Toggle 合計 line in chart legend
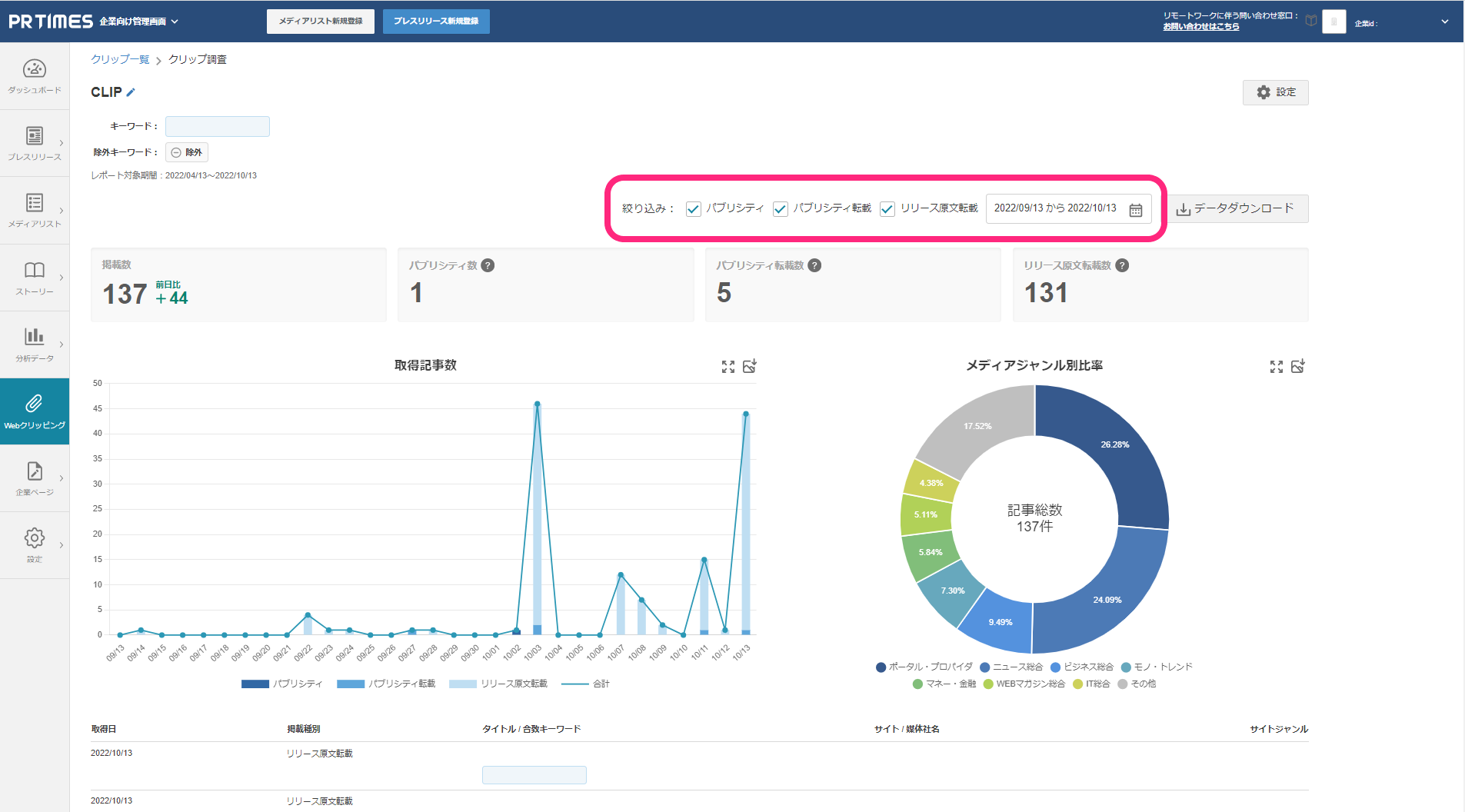The image size is (1465, 812). click(585, 684)
